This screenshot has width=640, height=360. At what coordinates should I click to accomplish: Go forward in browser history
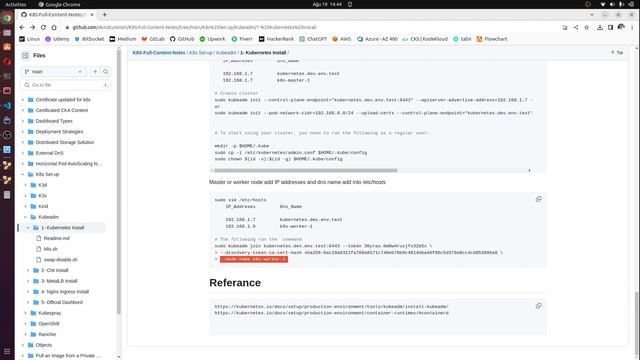click(32, 27)
